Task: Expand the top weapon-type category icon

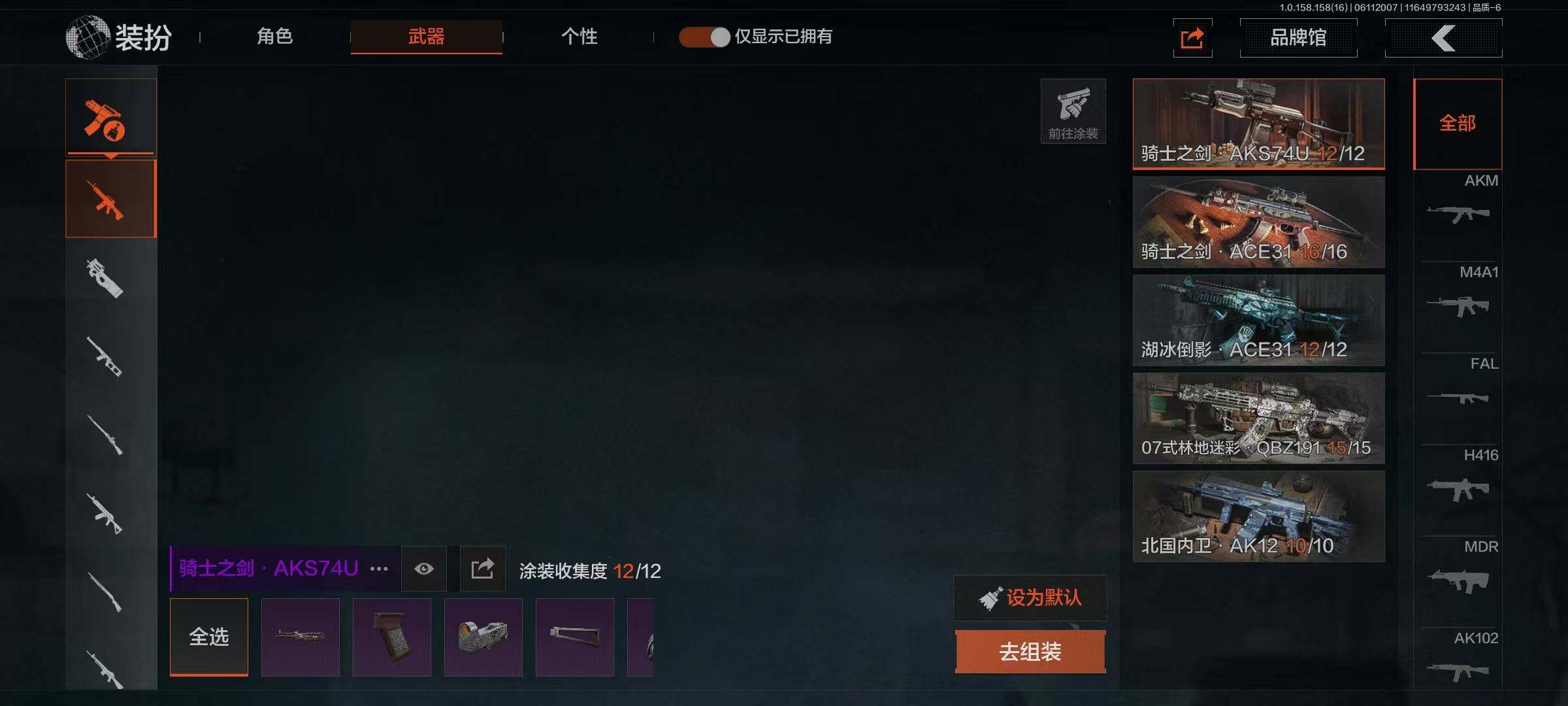Action: point(111,118)
